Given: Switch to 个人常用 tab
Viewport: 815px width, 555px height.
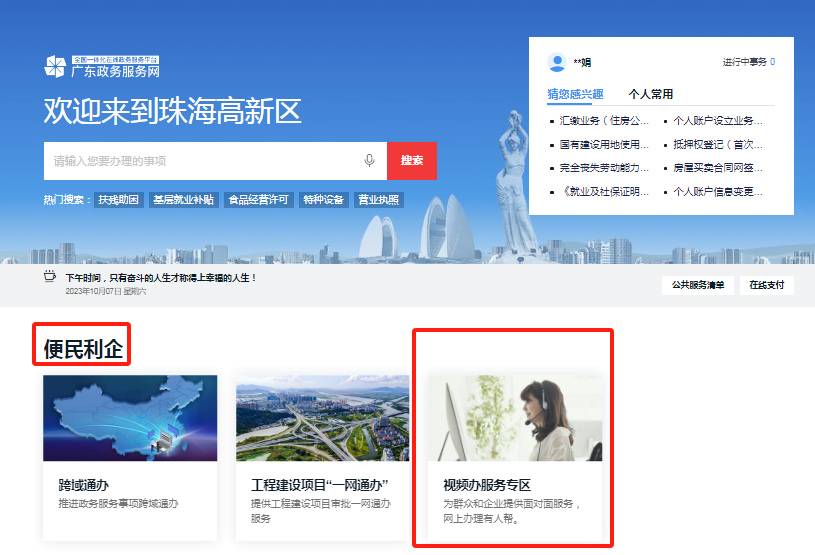Looking at the screenshot, I should (x=651, y=94).
